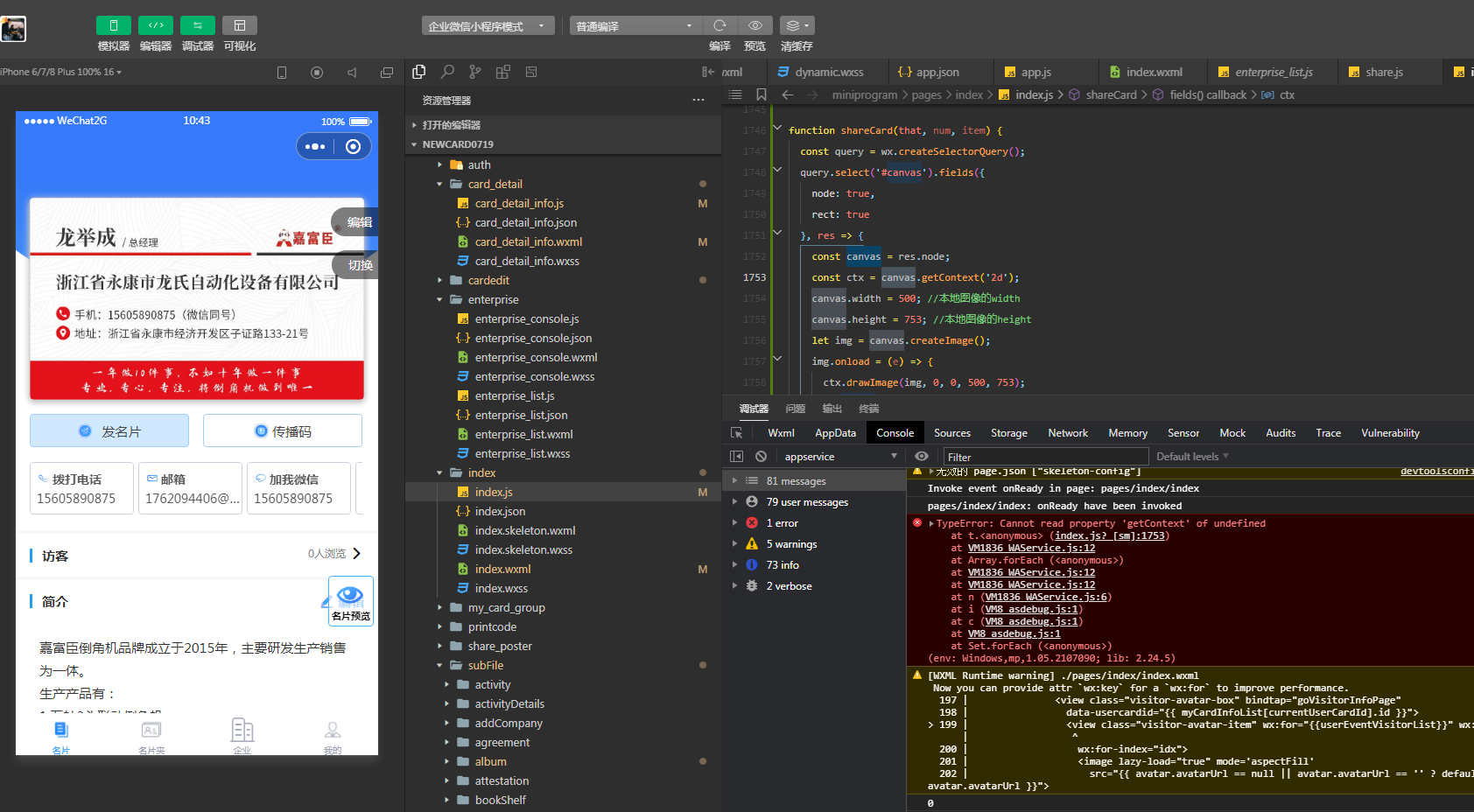The image size is (1474, 812).
Task: Click the capsule close target icon
Action: pos(353,146)
